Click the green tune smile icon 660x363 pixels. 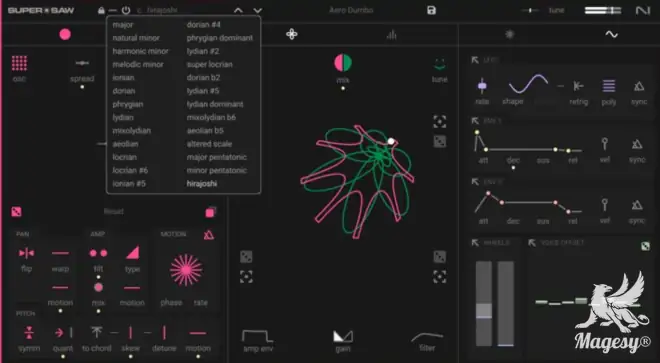click(x=440, y=64)
